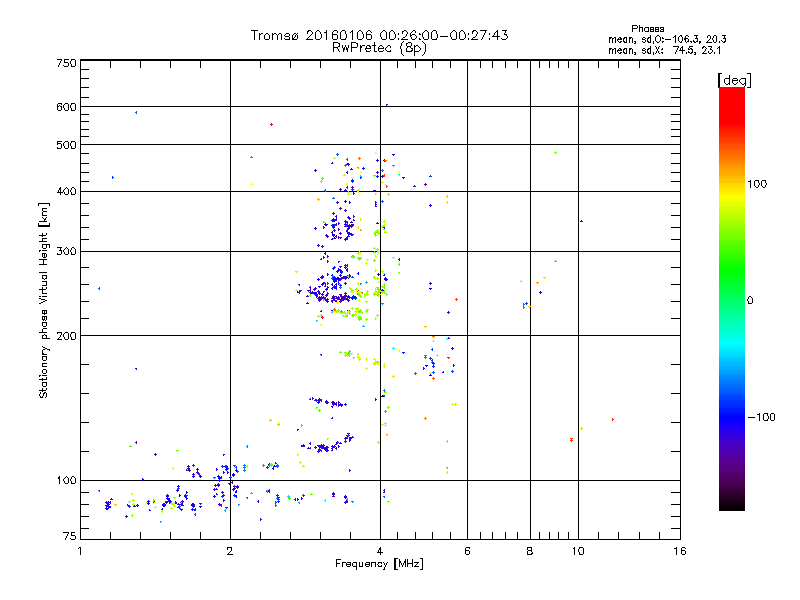This screenshot has height=600, width=800.
Task: Click the colorbar tick label '100'
Action: point(757,184)
